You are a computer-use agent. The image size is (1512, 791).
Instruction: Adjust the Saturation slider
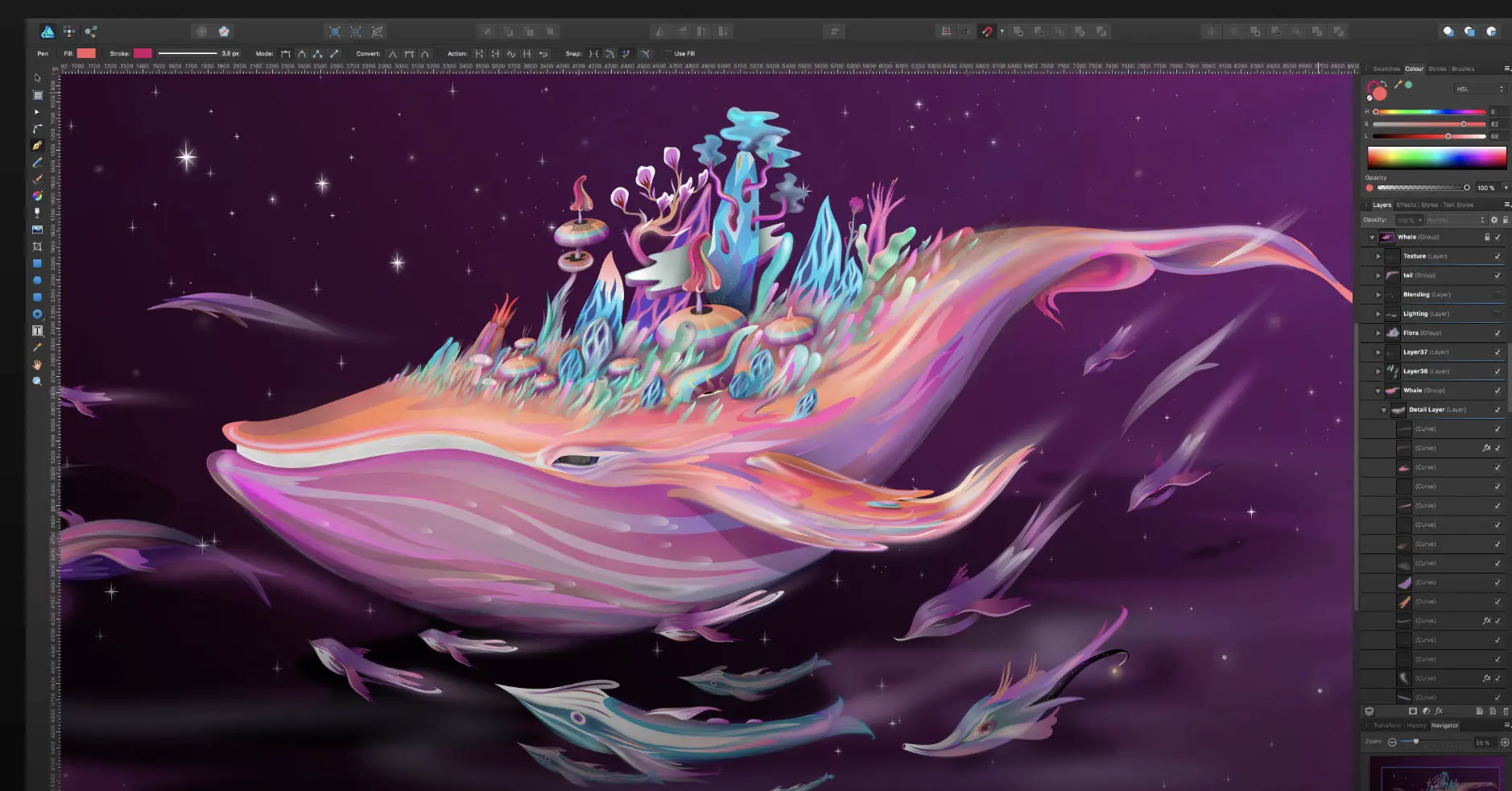click(1429, 124)
